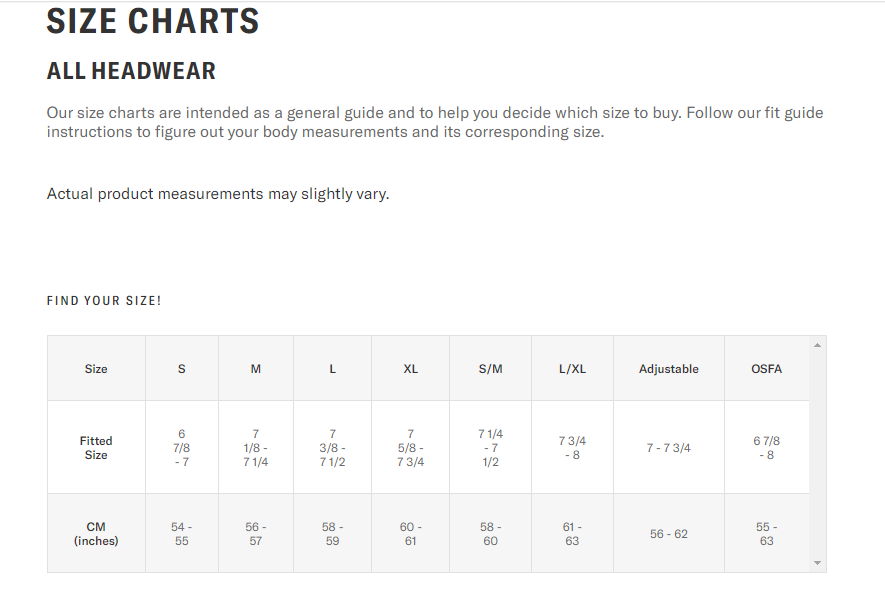Click the table scrollbar down arrow
This screenshot has width=885, height=599.
818,563
